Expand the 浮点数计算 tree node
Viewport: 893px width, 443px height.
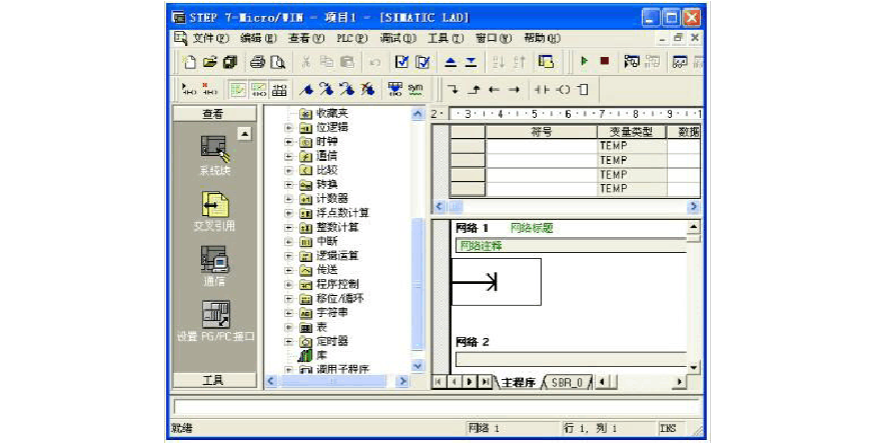[x=288, y=213]
